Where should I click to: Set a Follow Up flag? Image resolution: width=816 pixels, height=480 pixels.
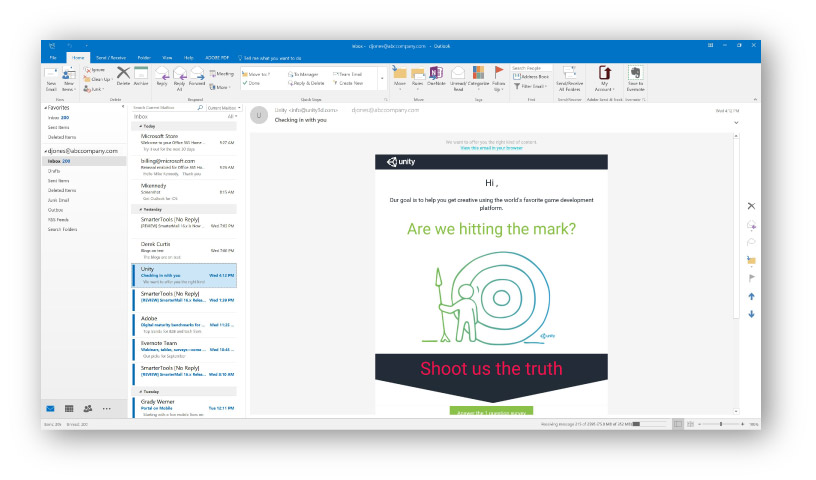click(x=499, y=79)
